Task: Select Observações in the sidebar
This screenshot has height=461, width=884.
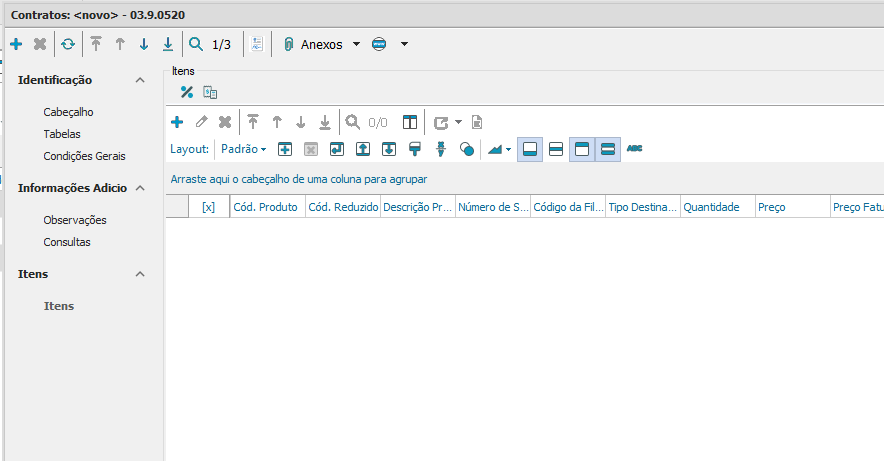Action: 75,220
